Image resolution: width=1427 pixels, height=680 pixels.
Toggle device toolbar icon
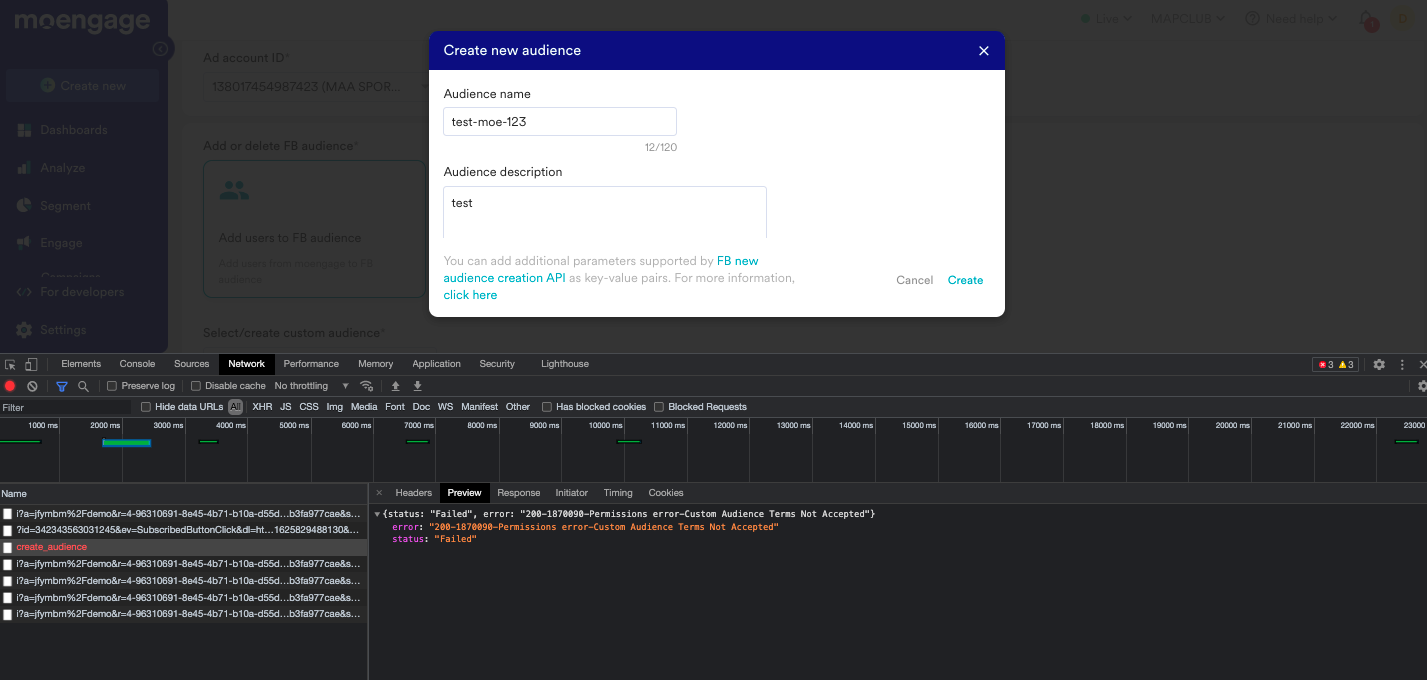[31, 364]
